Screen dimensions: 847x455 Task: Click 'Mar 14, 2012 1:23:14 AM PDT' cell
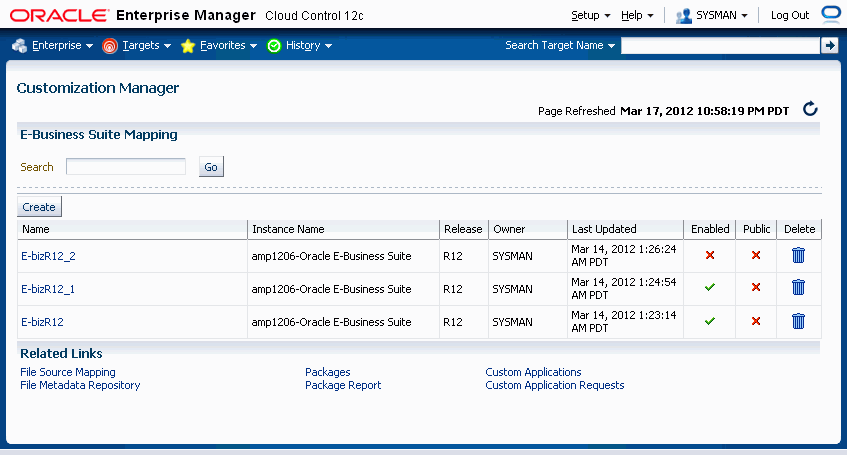pos(624,322)
